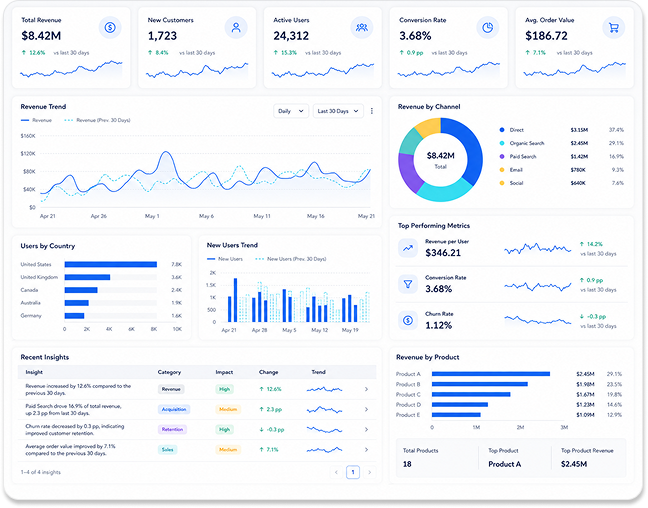Image resolution: width=648 pixels, height=508 pixels.
Task: Click the Canada bar
Action: point(81,290)
